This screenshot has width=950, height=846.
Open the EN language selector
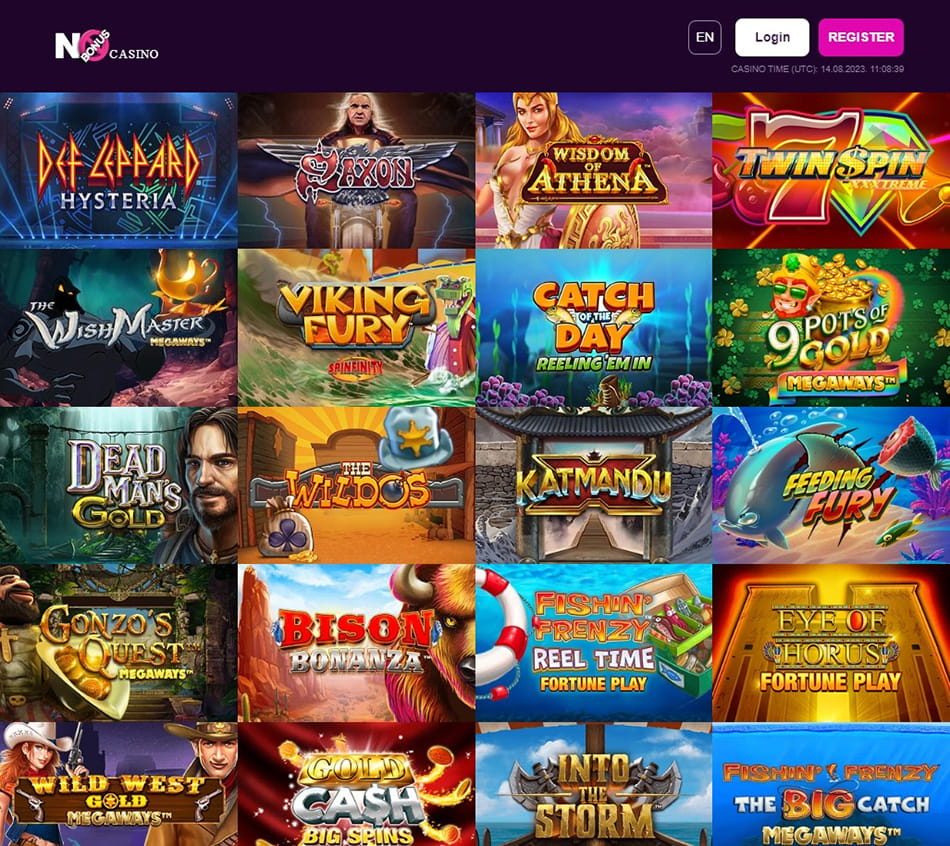(x=705, y=38)
